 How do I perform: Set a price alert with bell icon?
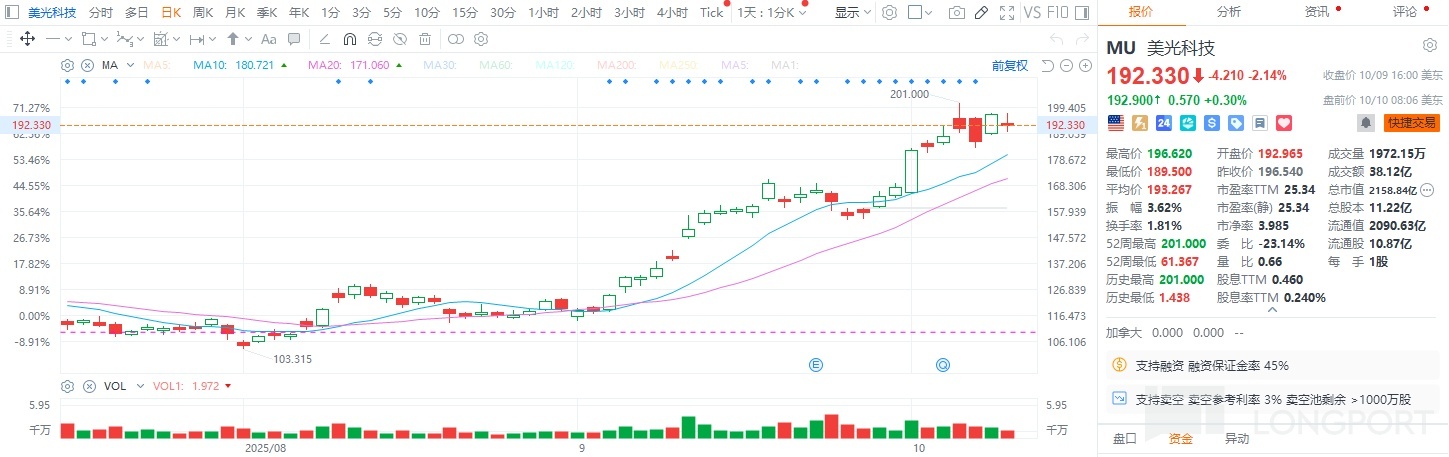point(1365,123)
